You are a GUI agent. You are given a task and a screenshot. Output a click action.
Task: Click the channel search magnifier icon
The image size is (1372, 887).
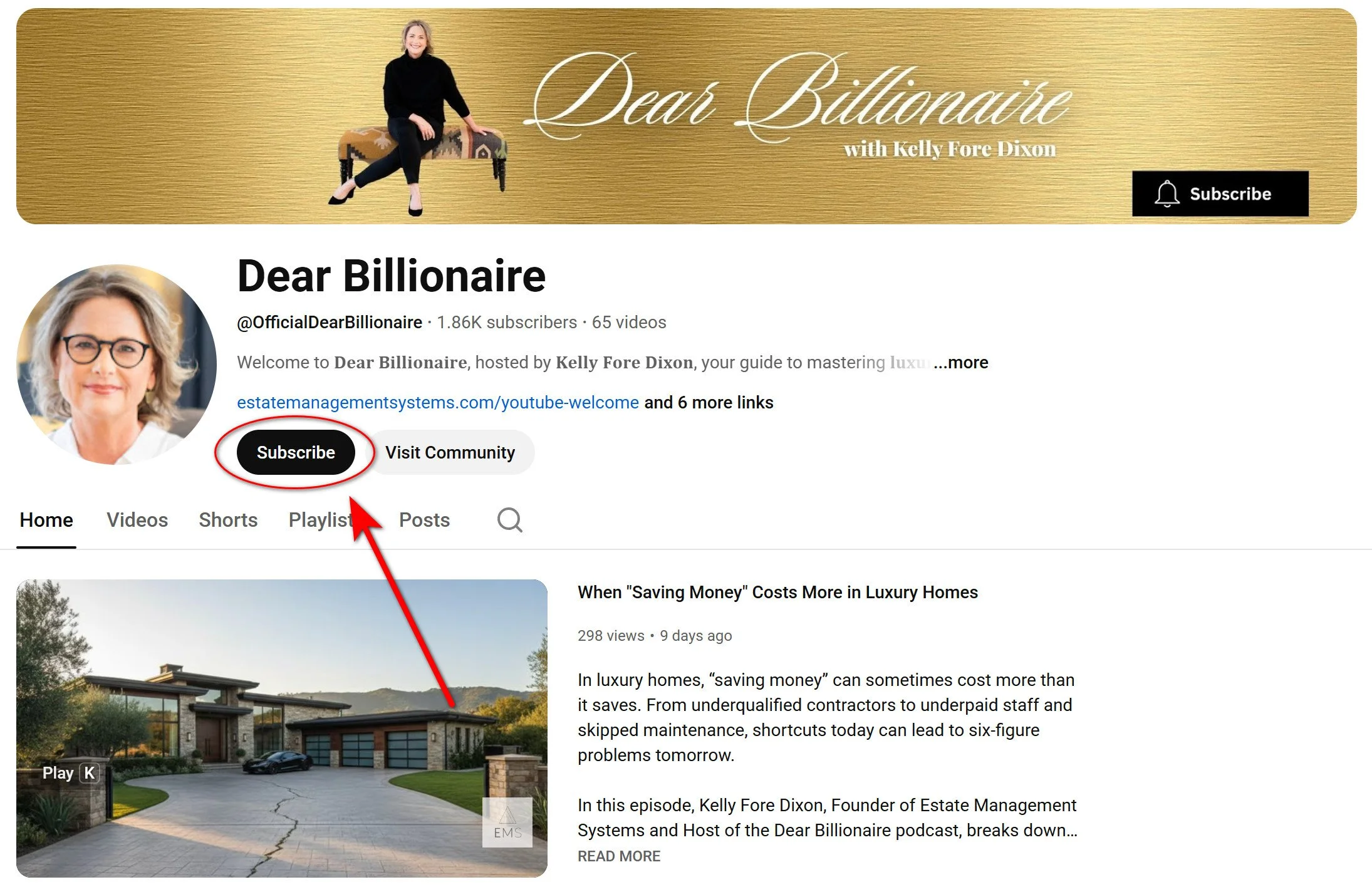(x=509, y=520)
